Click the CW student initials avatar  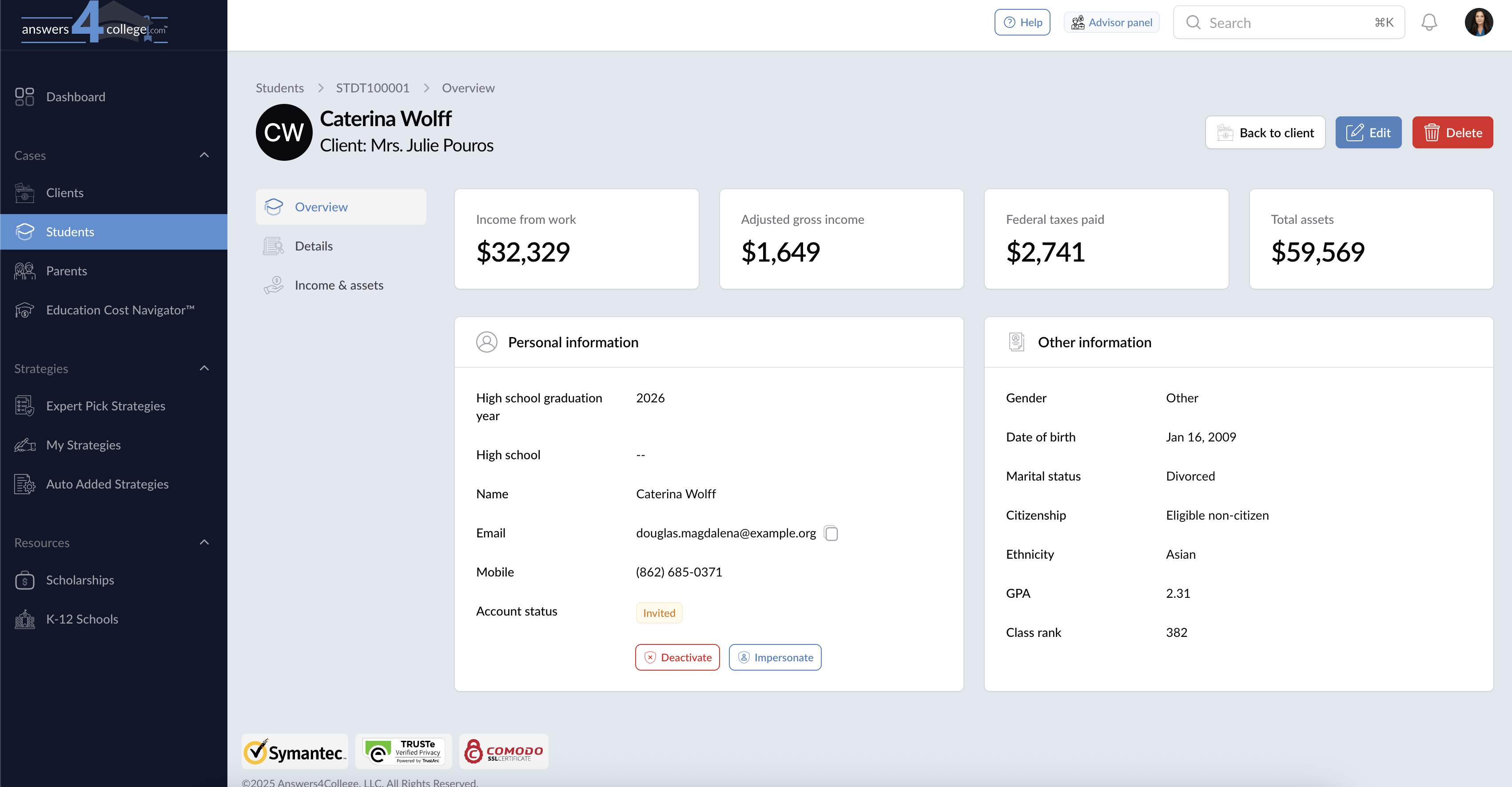[284, 133]
